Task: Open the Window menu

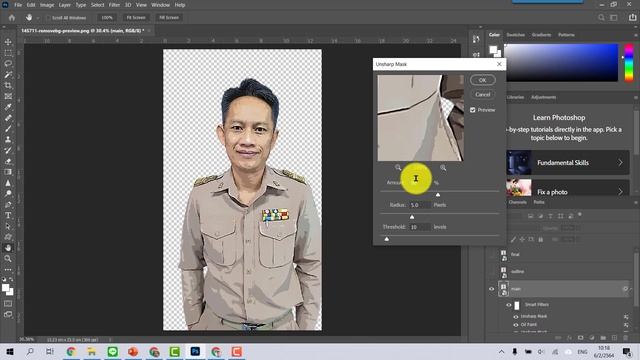Action: click(x=160, y=5)
